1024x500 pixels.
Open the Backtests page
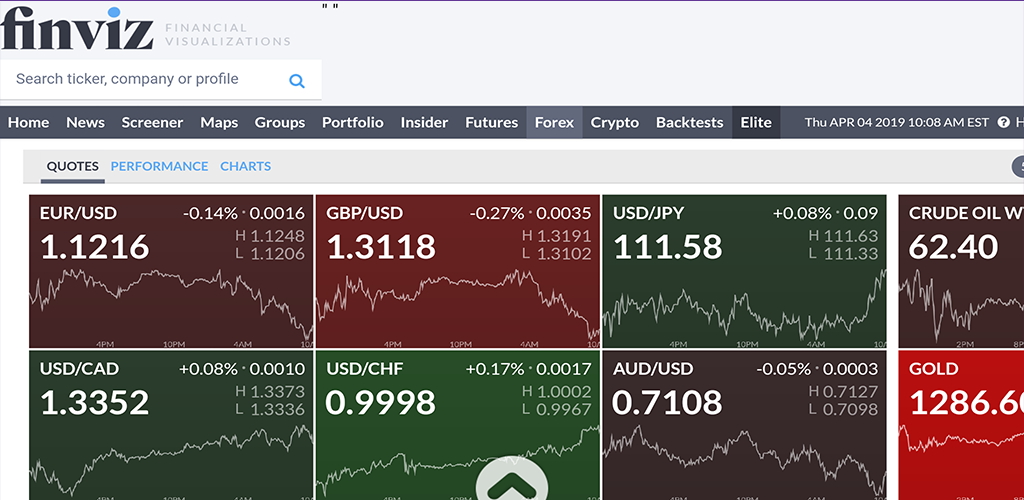coord(690,123)
